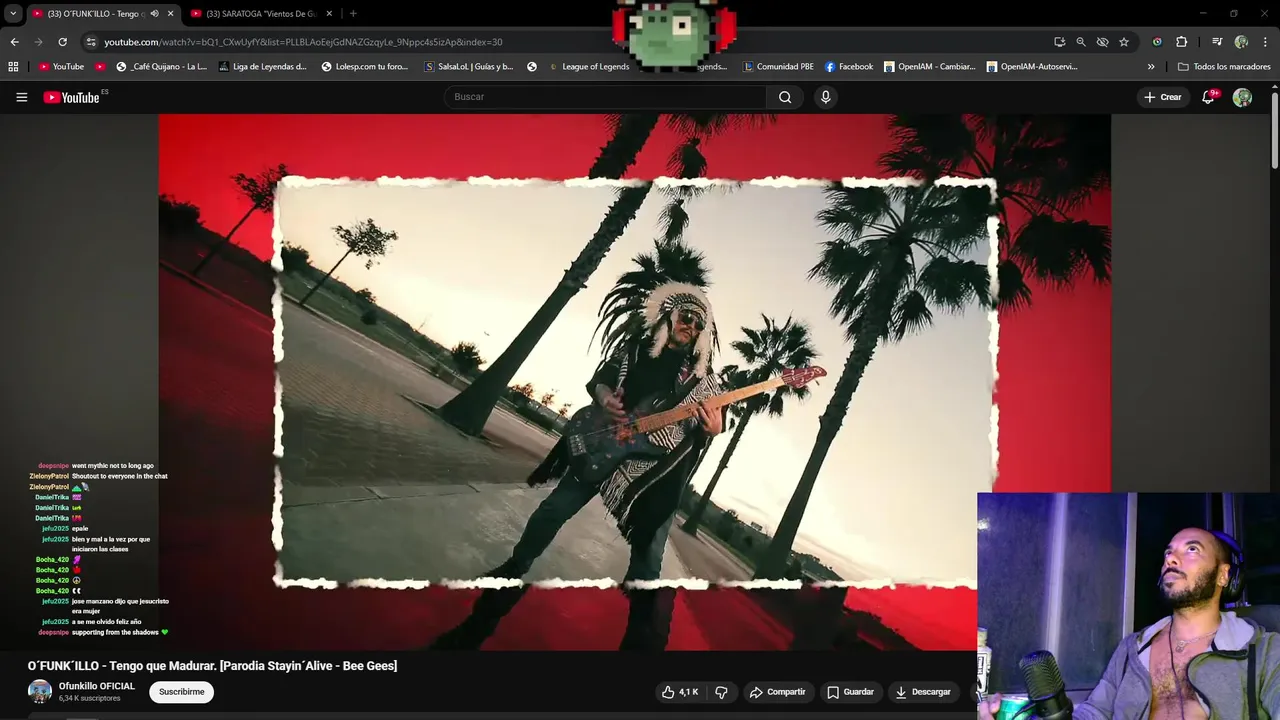Screen dimensions: 1280x720
Task: Click the video player to pause
Action: (634, 381)
